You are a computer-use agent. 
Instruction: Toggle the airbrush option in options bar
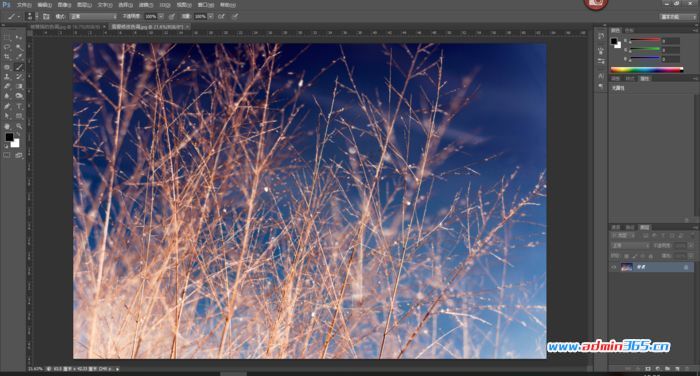(x=221, y=17)
